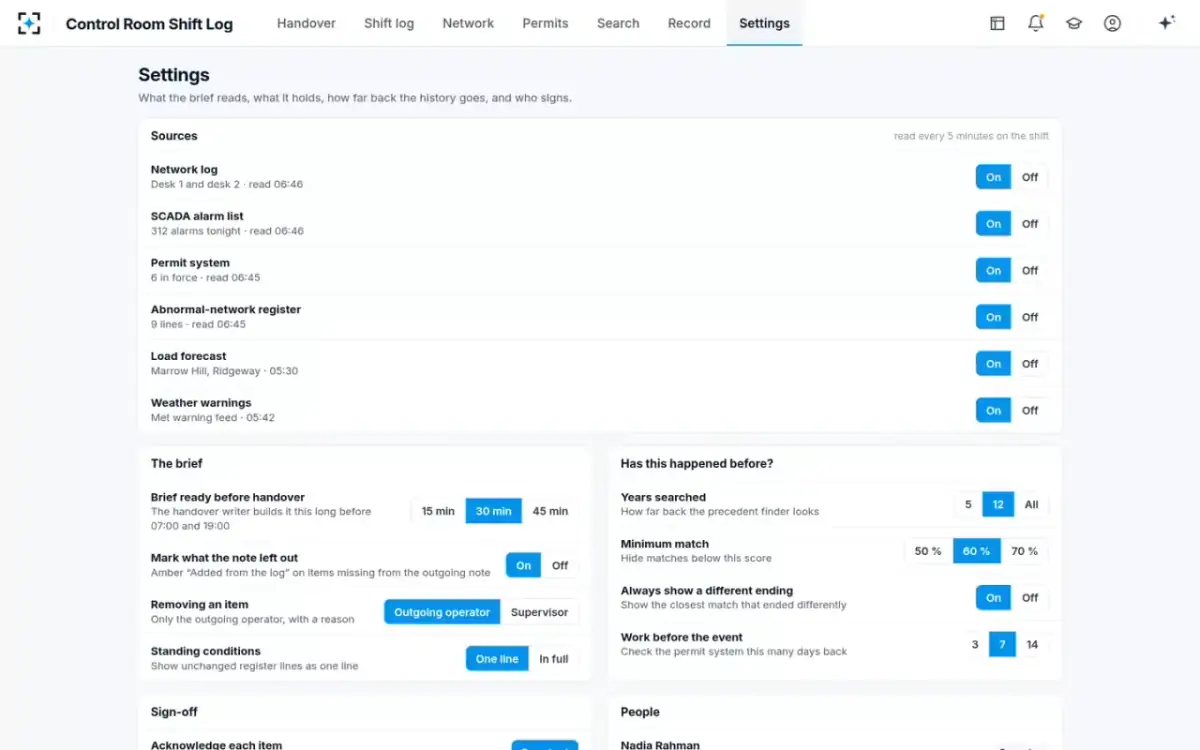
Task: Turn off Abnormal-network register source
Action: point(1030,317)
